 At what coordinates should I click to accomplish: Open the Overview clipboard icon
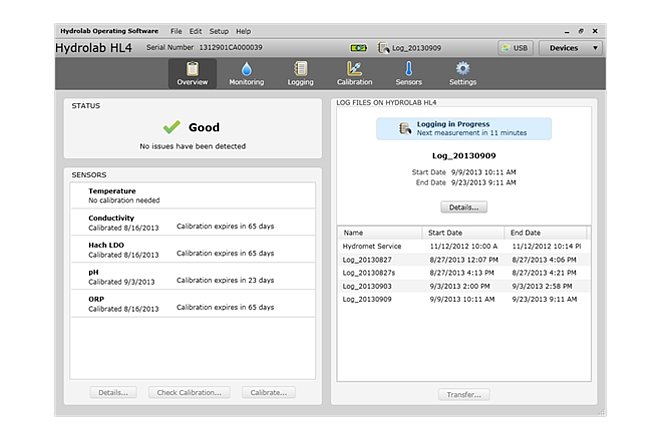pyautogui.click(x=192, y=69)
